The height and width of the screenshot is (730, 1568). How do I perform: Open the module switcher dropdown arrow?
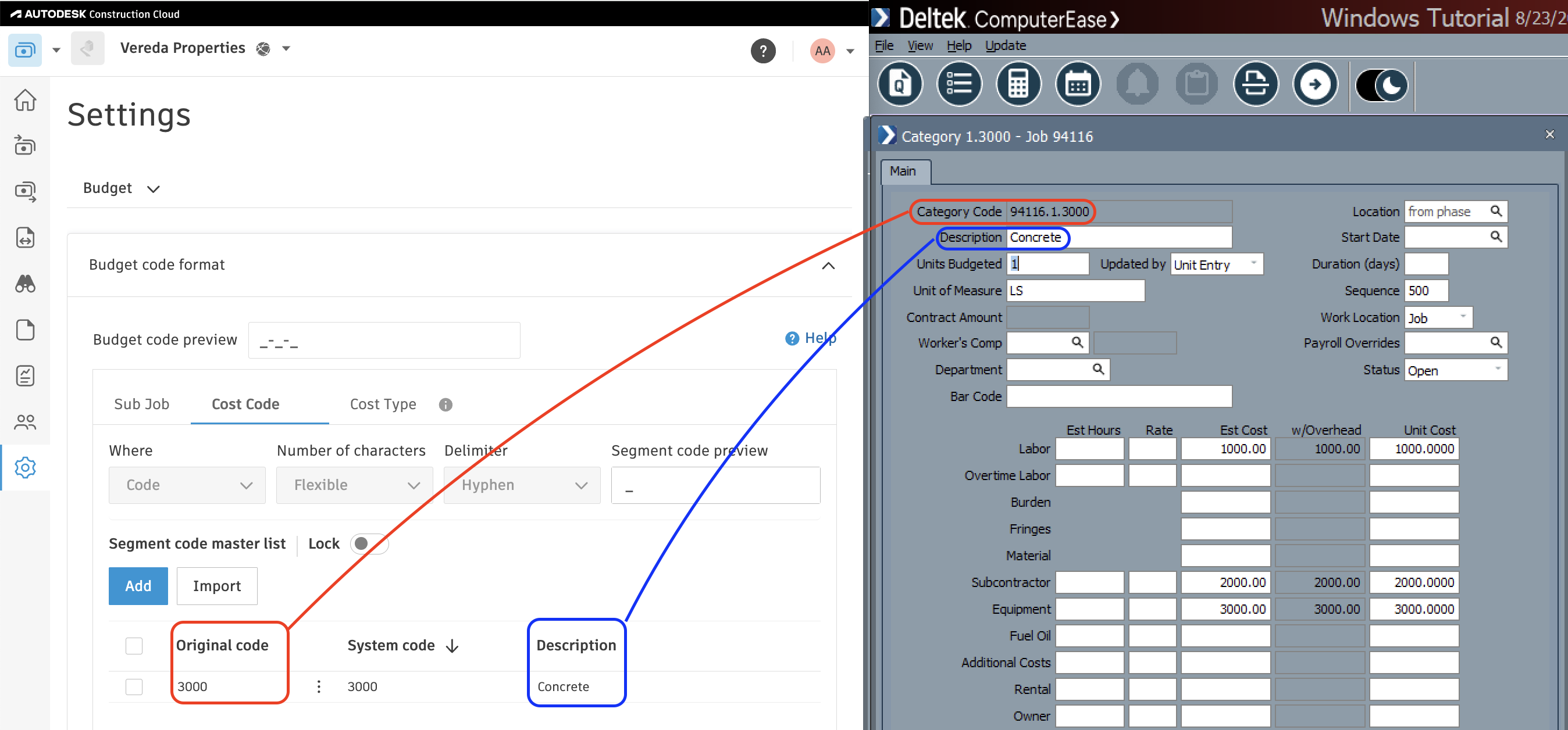[x=56, y=50]
